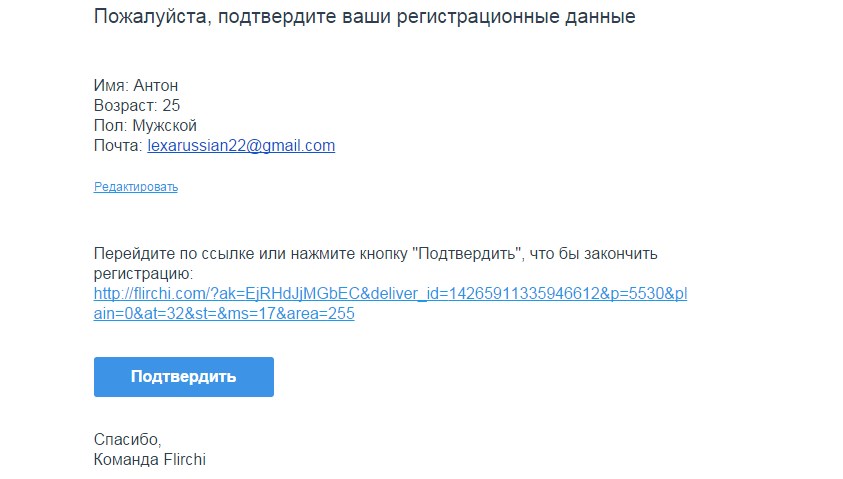
Task: Click the Почта: field label
Action: click(118, 146)
